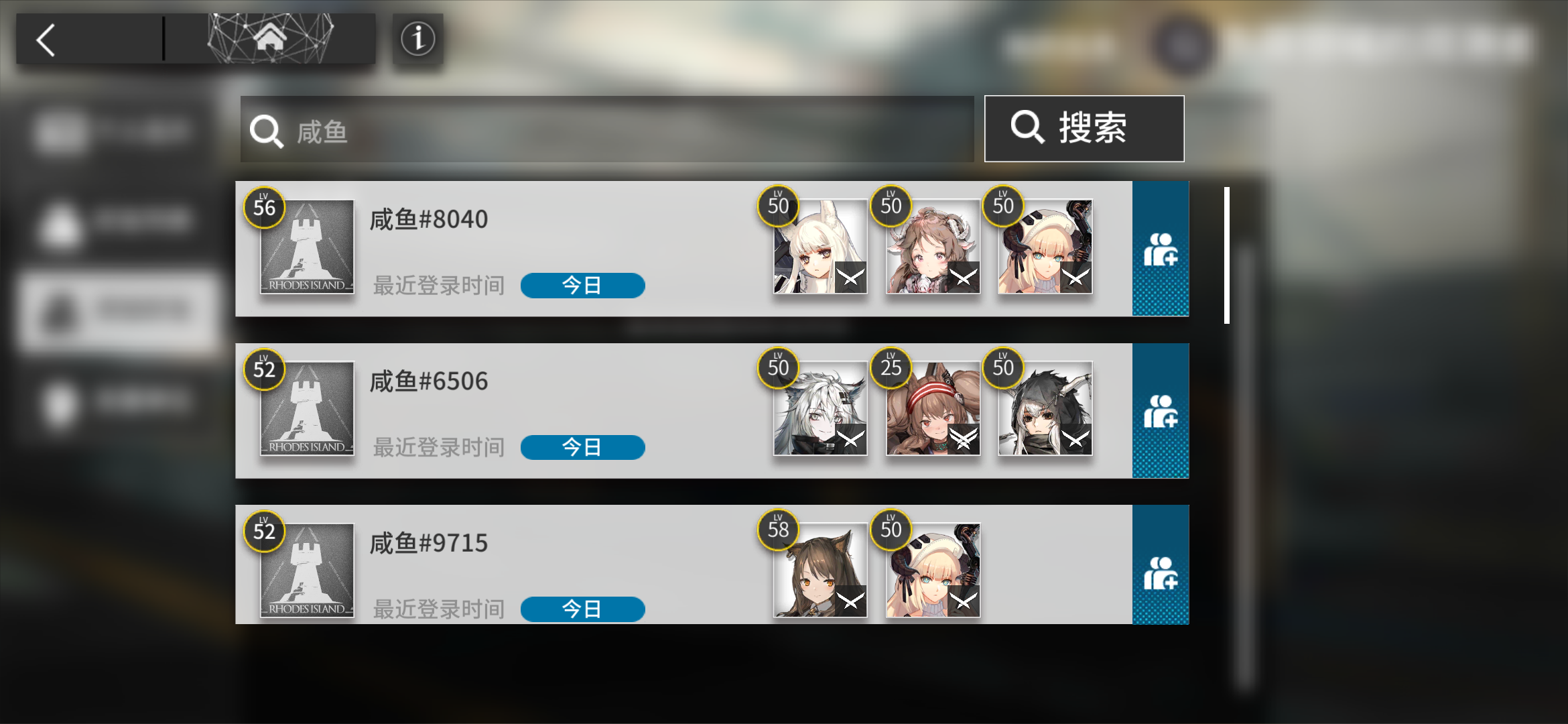
Task: Select the first blurred sidebar tab
Action: click(114, 131)
